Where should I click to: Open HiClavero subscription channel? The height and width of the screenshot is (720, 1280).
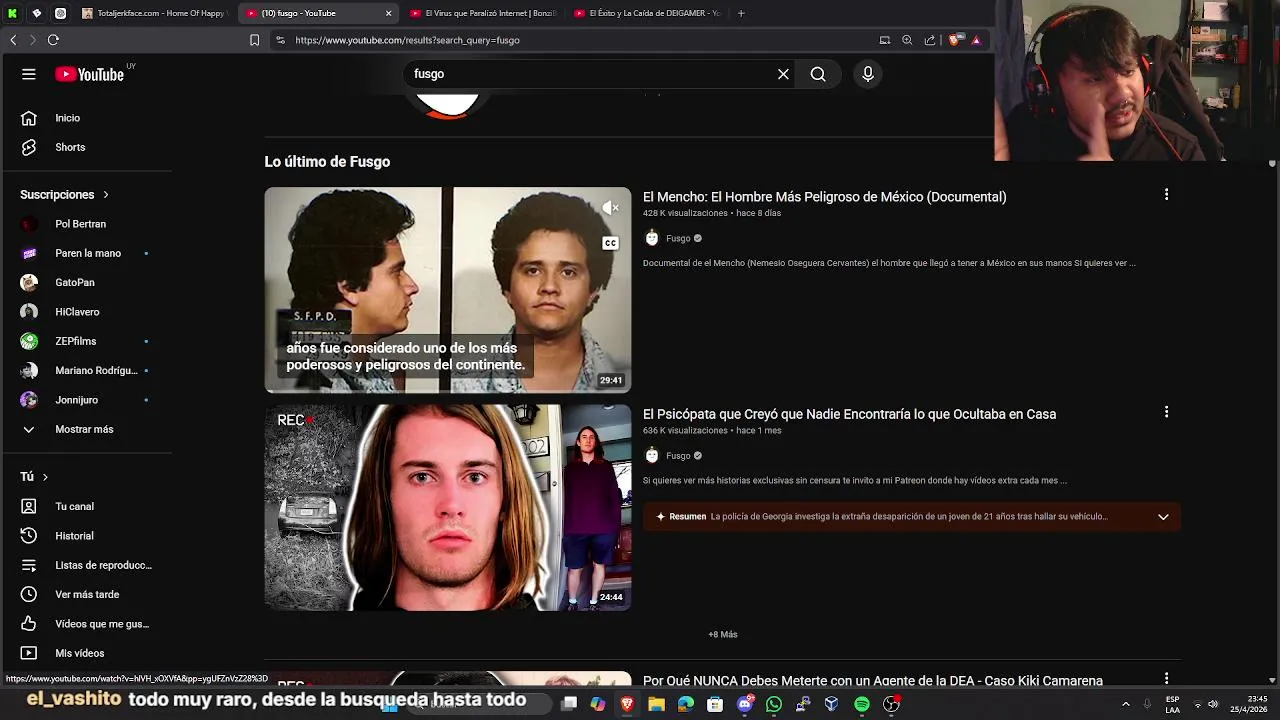[x=88, y=312]
